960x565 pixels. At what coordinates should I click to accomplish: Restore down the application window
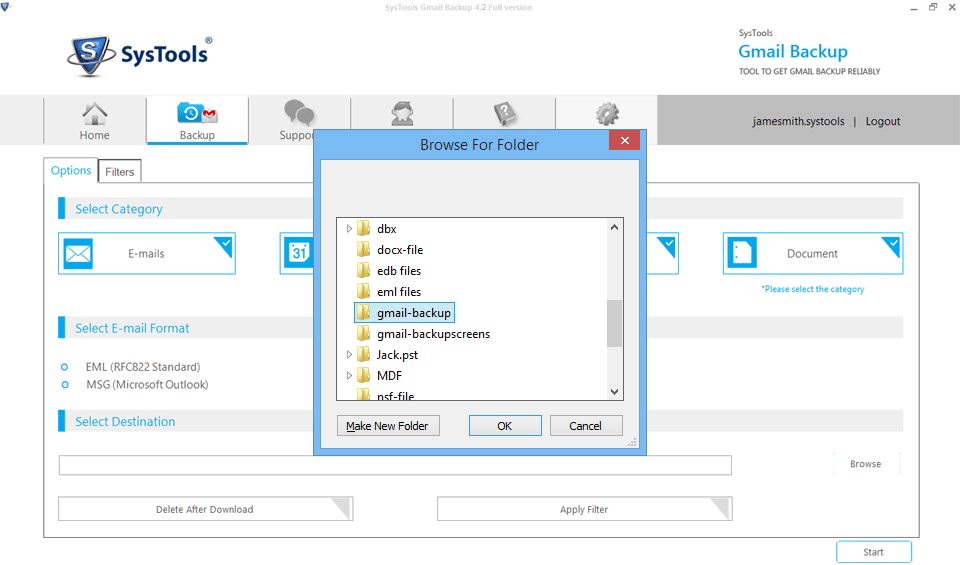pyautogui.click(x=932, y=7)
